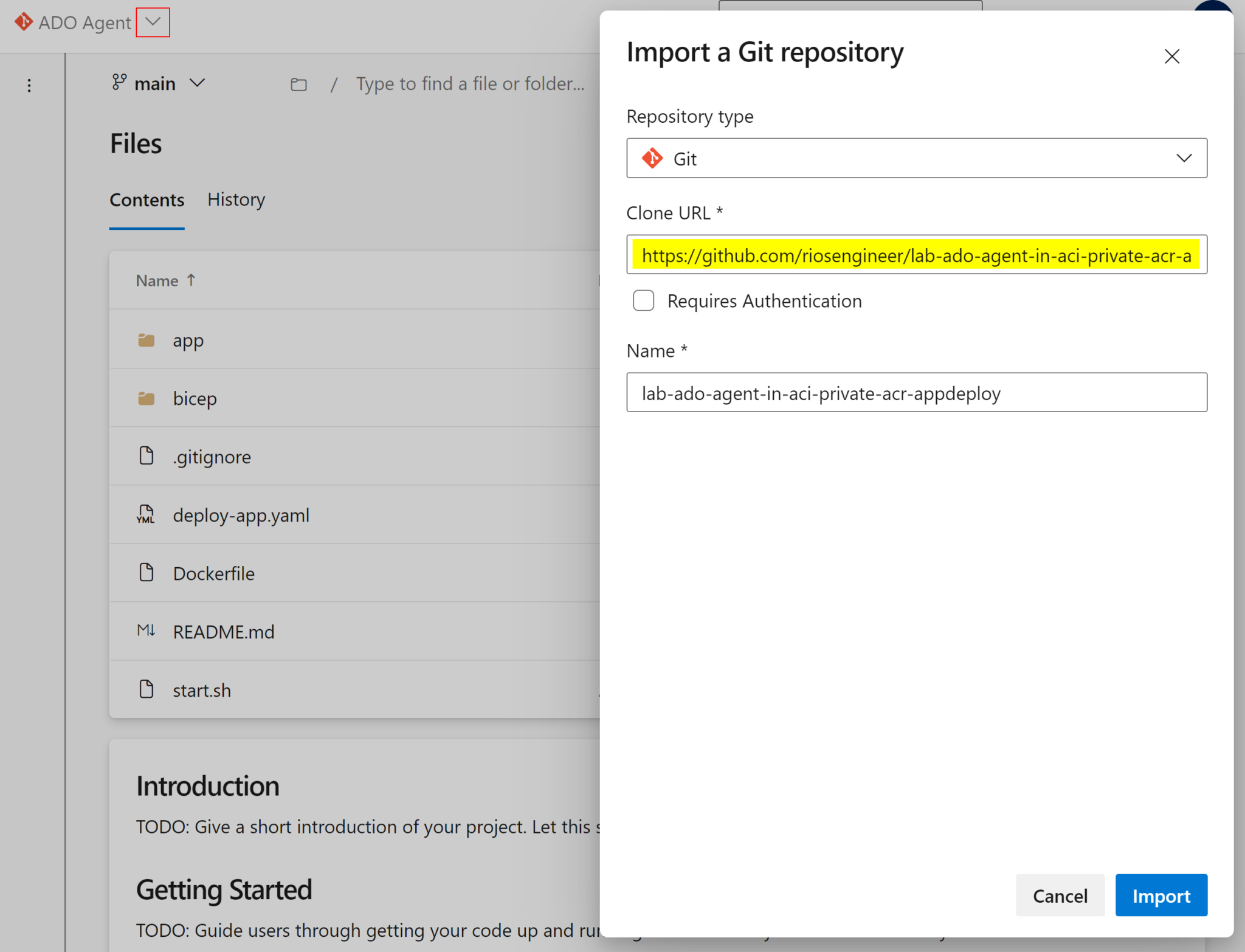Image resolution: width=1245 pixels, height=952 pixels.
Task: Click the Azure Repos icon beside ADO Agent
Action: [x=23, y=22]
